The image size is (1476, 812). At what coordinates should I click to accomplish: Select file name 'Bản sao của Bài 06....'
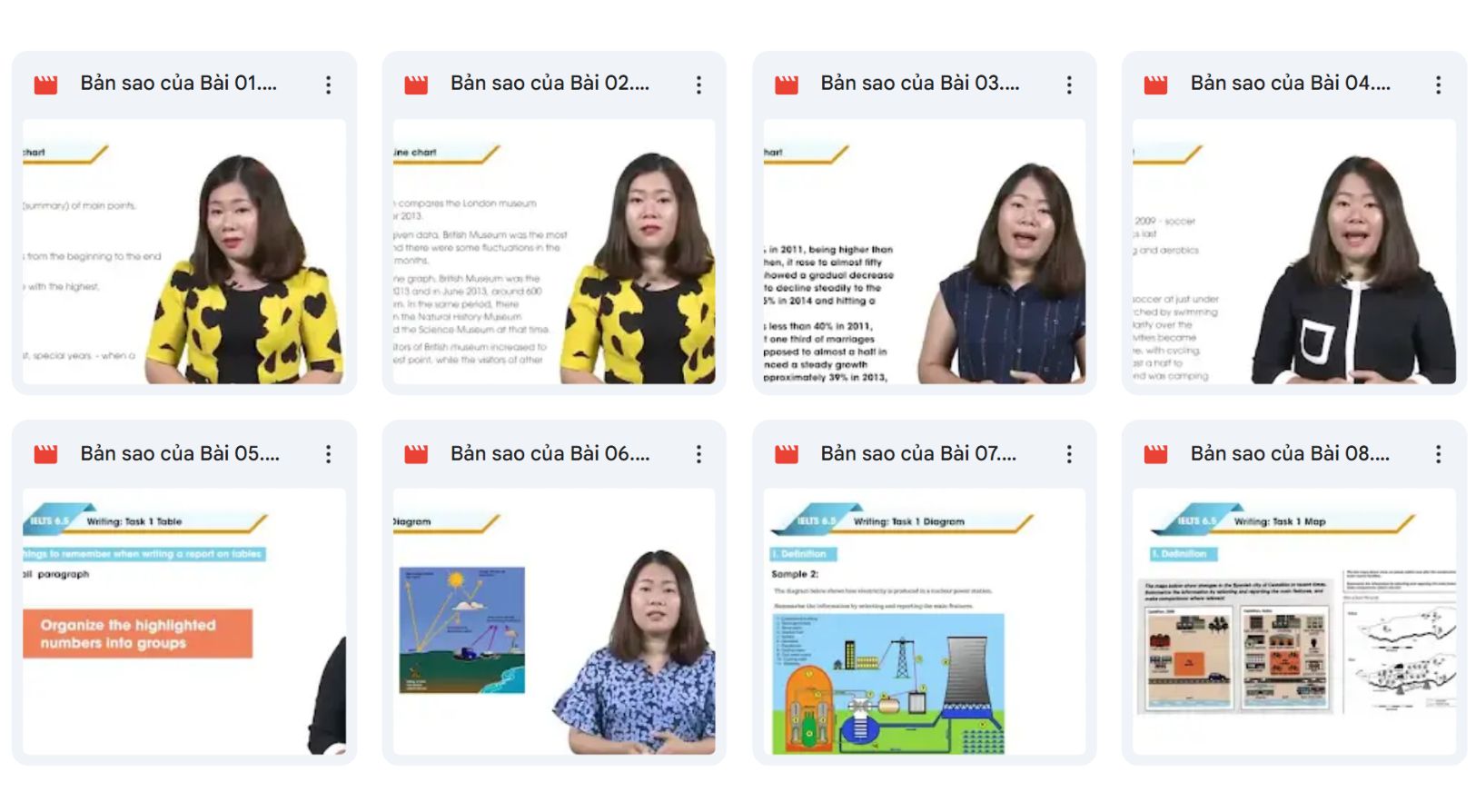(x=550, y=453)
